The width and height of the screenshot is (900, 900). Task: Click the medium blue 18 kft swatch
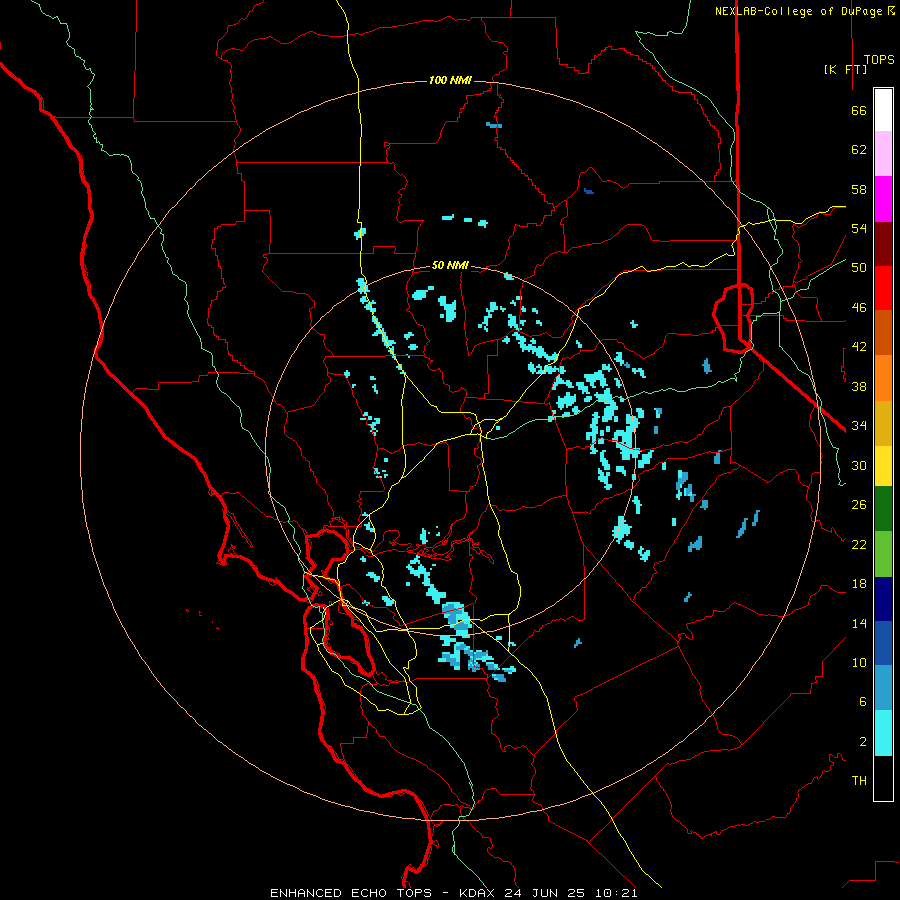883,643
